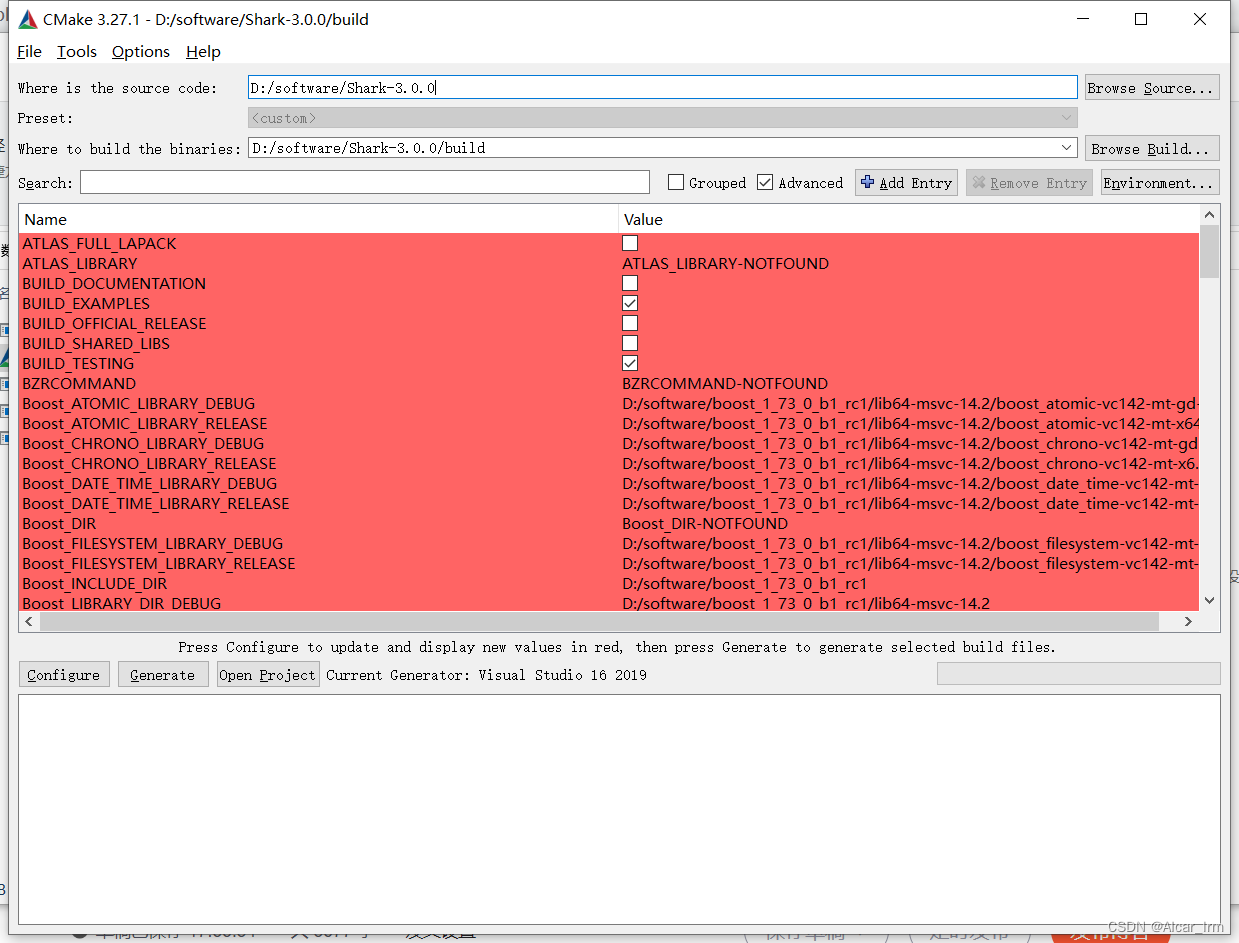Viewport: 1239px width, 943px height.
Task: Open the File menu
Action: pyautogui.click(x=29, y=51)
